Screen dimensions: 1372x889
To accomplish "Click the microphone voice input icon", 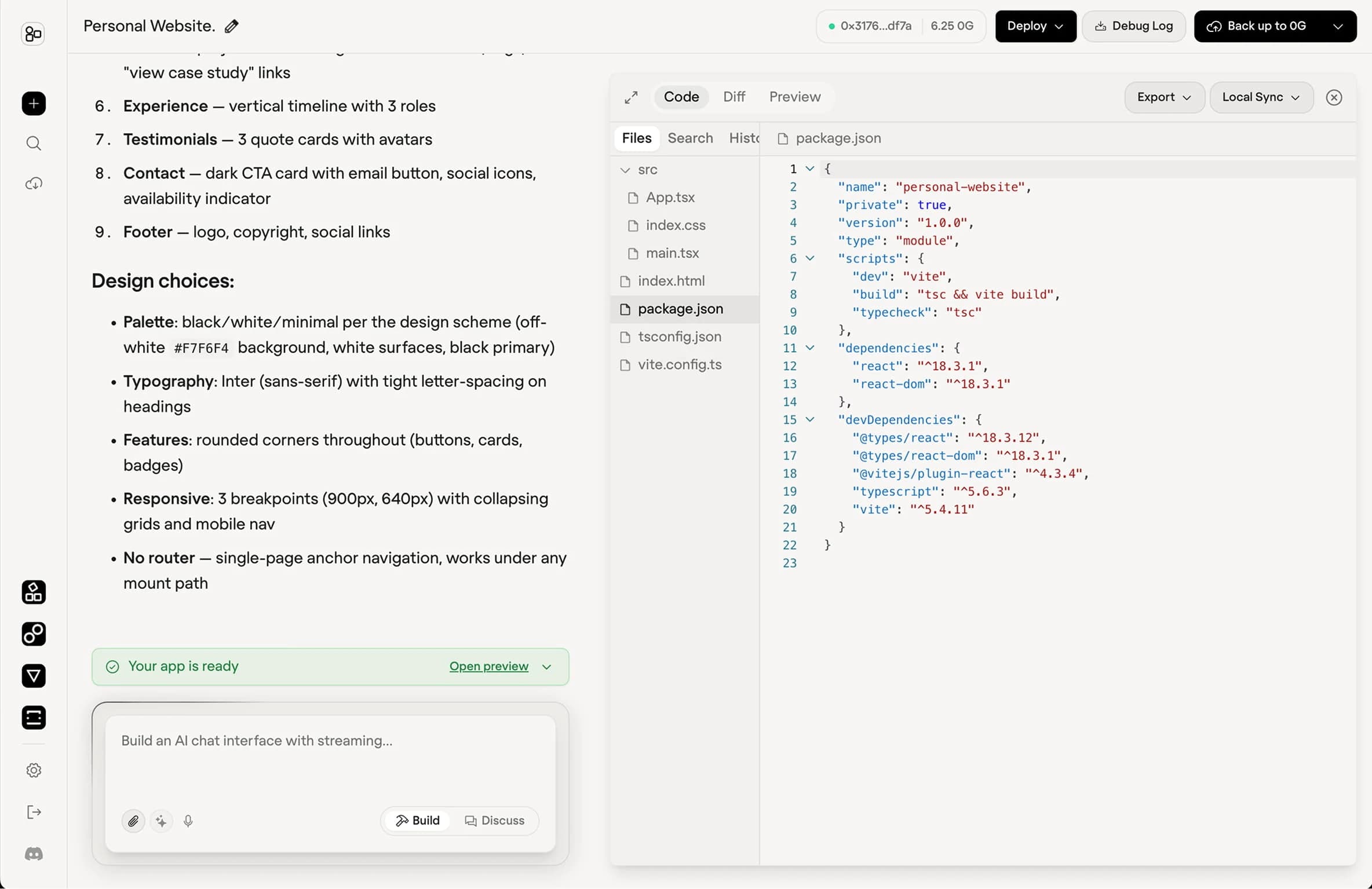I will [x=188, y=821].
